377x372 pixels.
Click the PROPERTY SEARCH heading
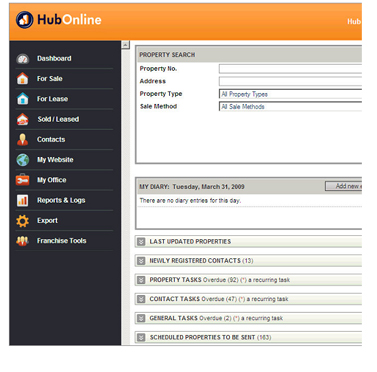tap(167, 55)
